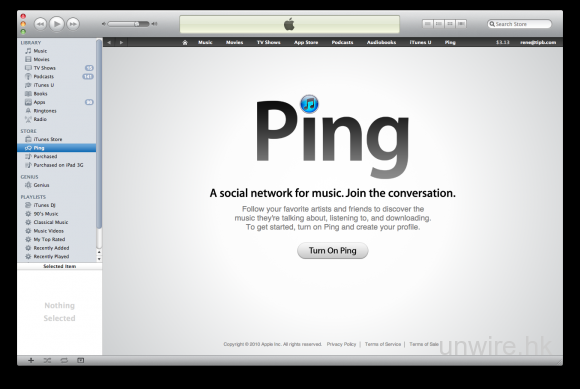Open the Music Videos smart playlist
The image size is (580, 389).
click(x=57, y=231)
